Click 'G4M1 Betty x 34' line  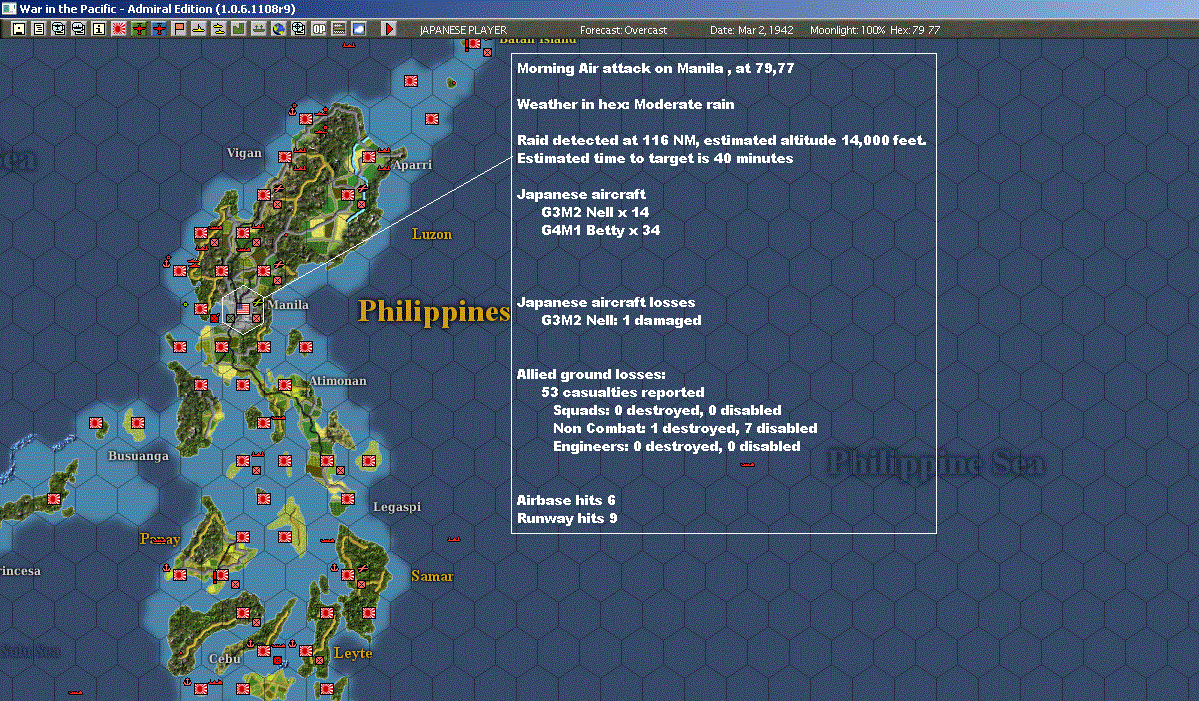click(600, 230)
